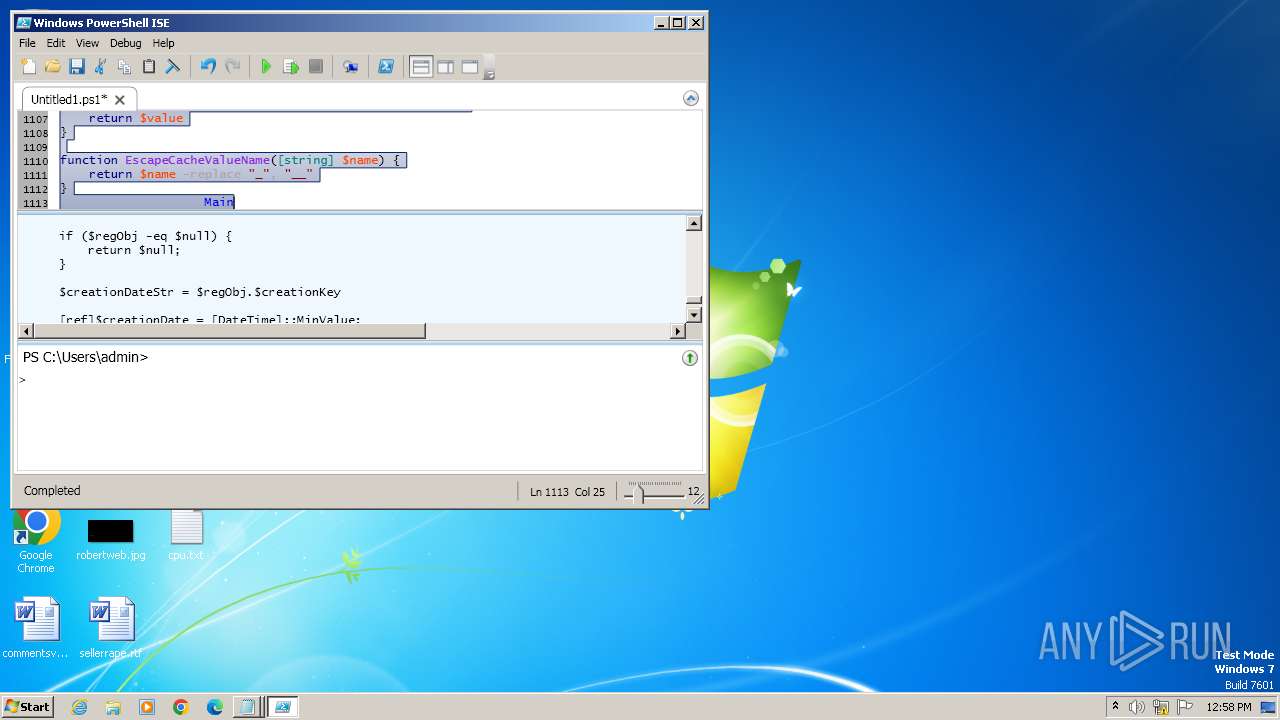Run the script with green arrow
This screenshot has height=720, width=1280.
(266, 67)
